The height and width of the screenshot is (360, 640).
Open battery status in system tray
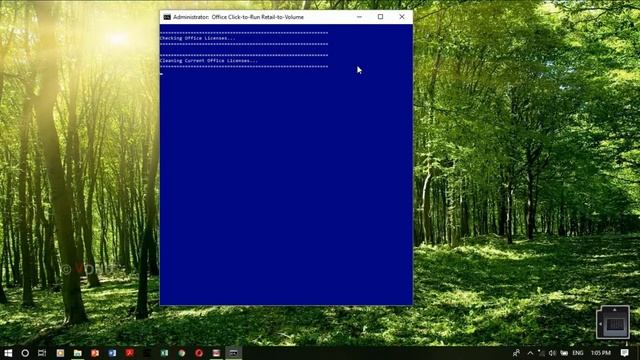pyautogui.click(x=564, y=353)
